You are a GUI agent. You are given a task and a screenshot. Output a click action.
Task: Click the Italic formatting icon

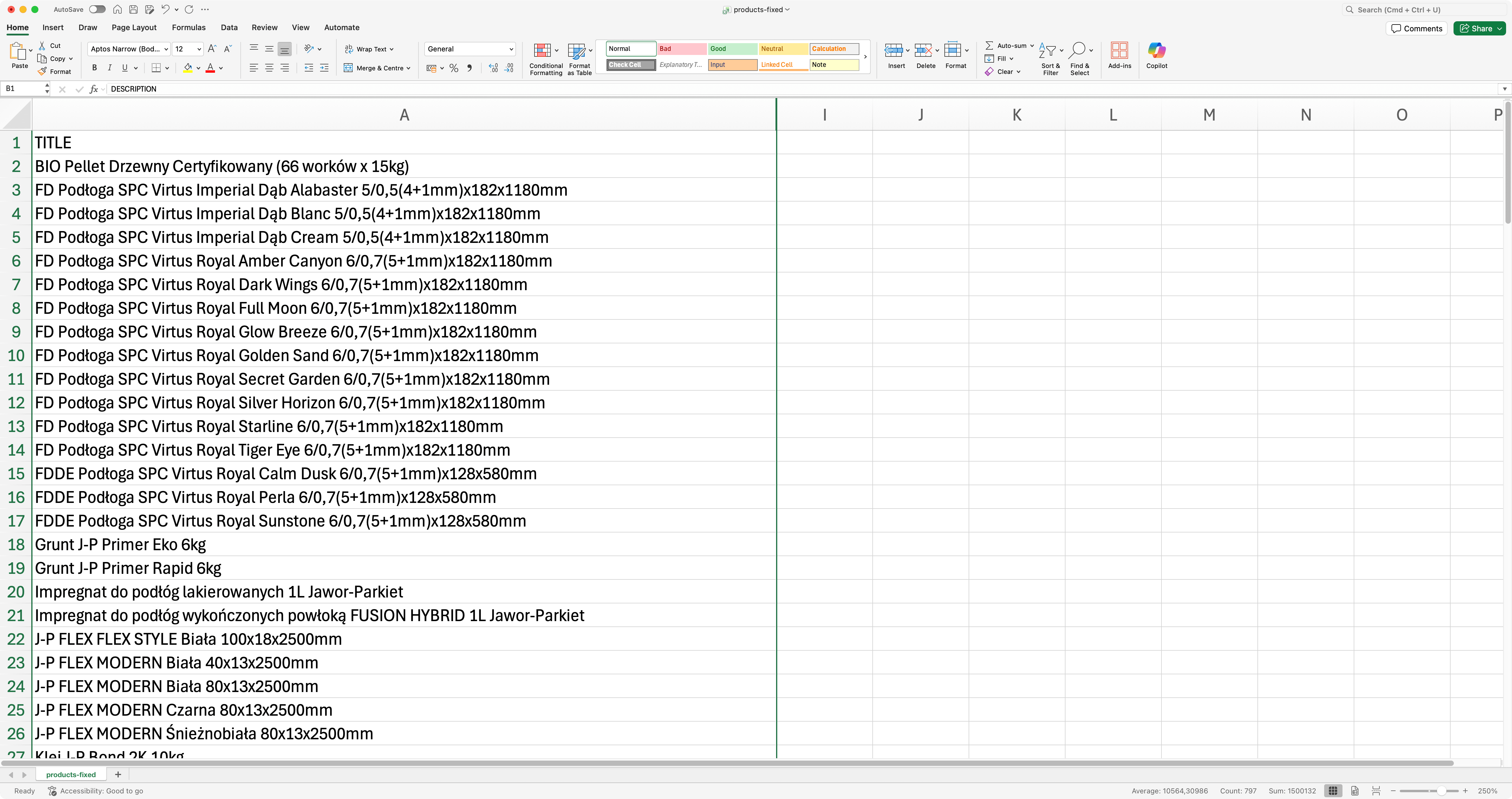[109, 68]
